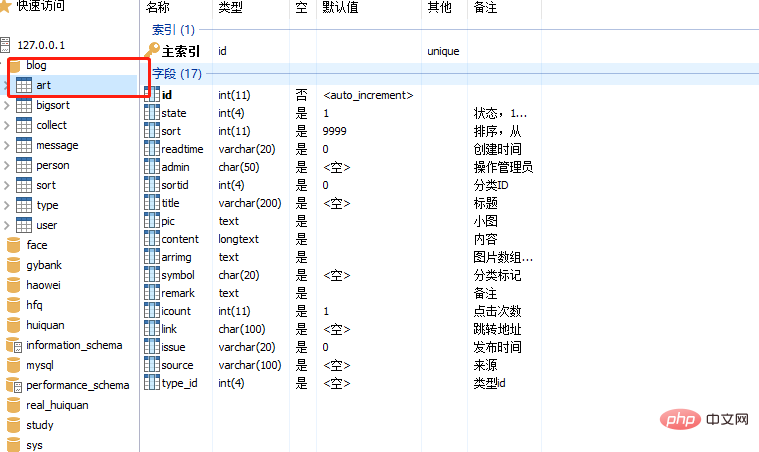Click the art table icon in tree
The width and height of the screenshot is (759, 452).
click(x=24, y=85)
